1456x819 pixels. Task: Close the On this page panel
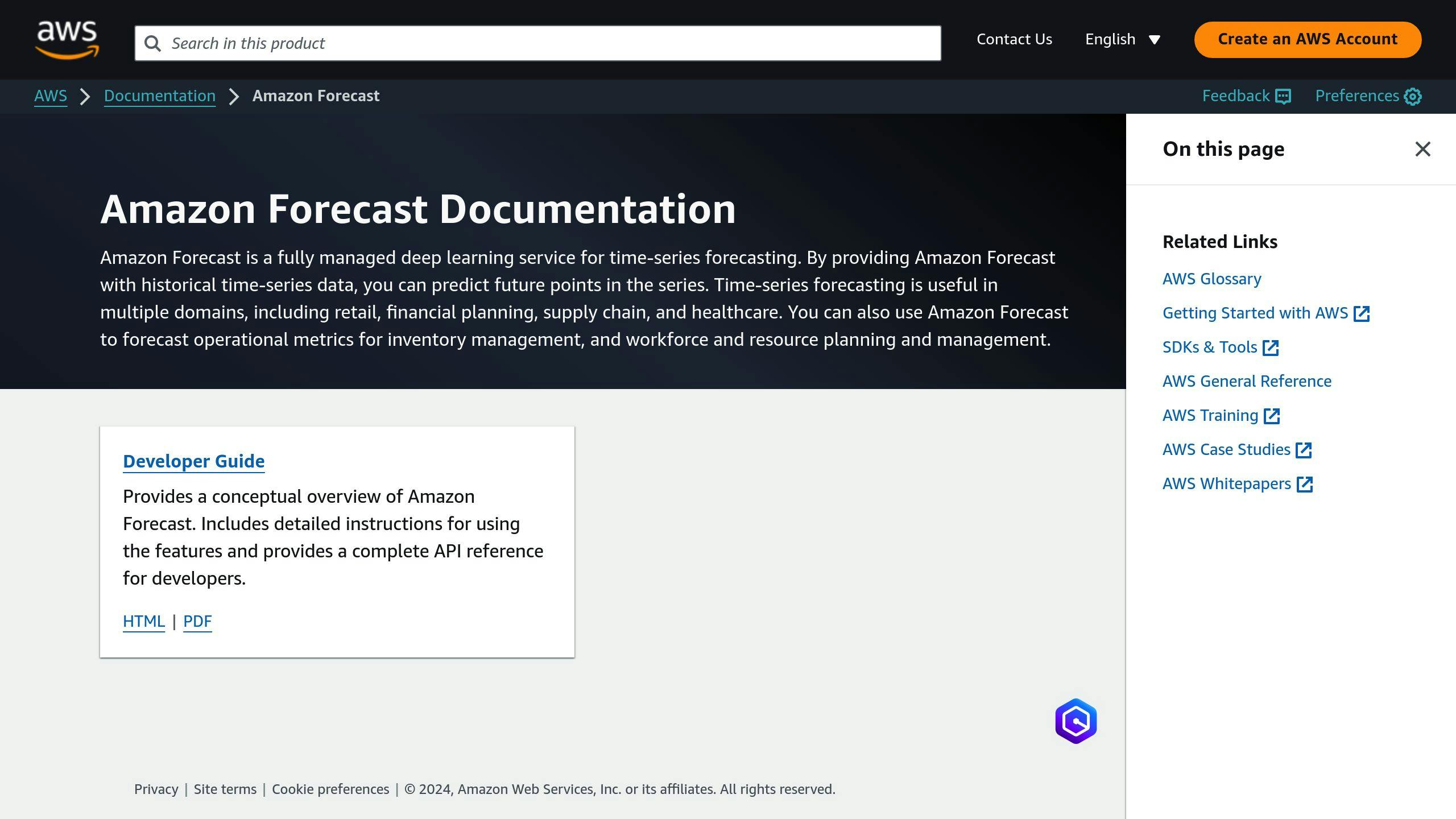pos(1423,149)
